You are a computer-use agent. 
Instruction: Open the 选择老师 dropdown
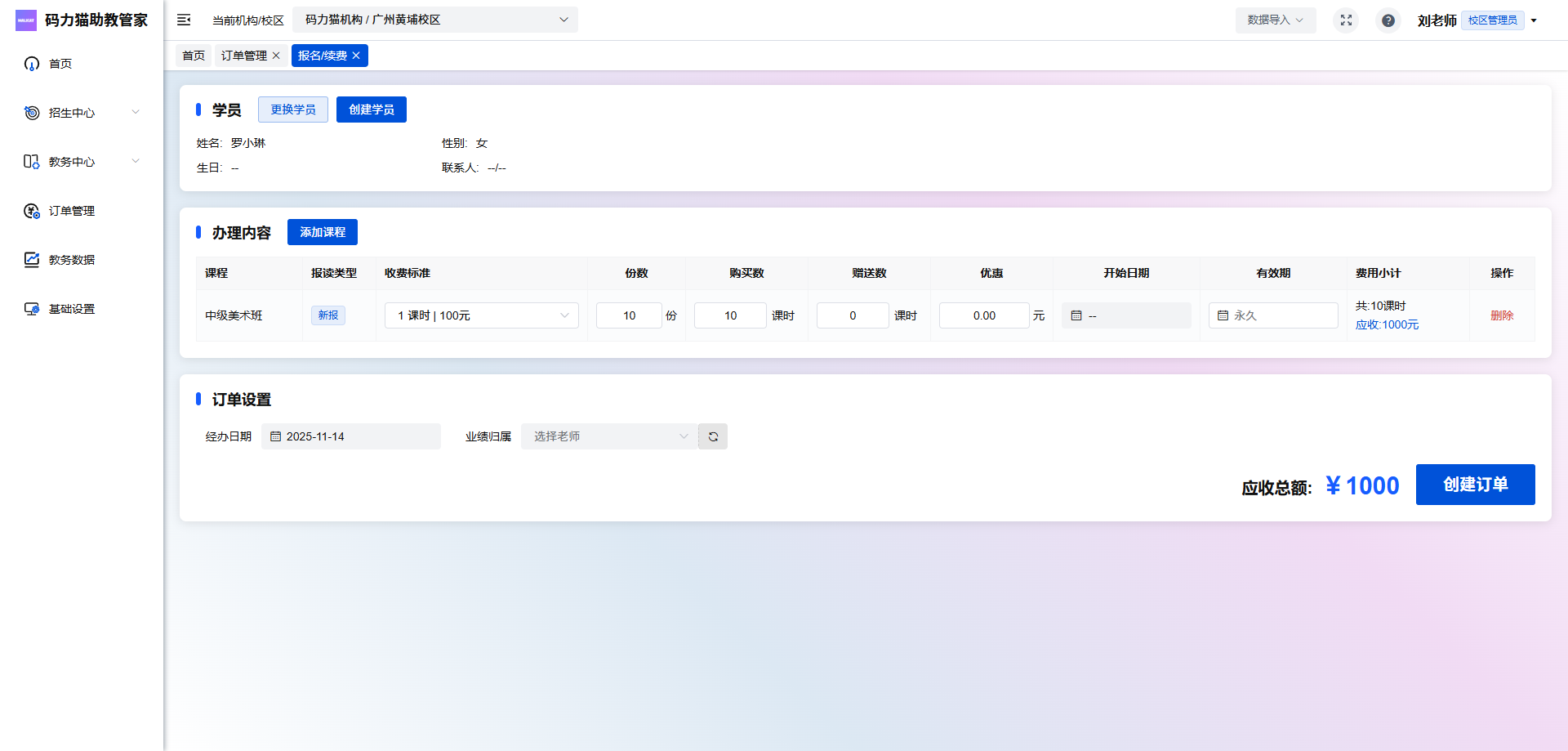pos(609,436)
